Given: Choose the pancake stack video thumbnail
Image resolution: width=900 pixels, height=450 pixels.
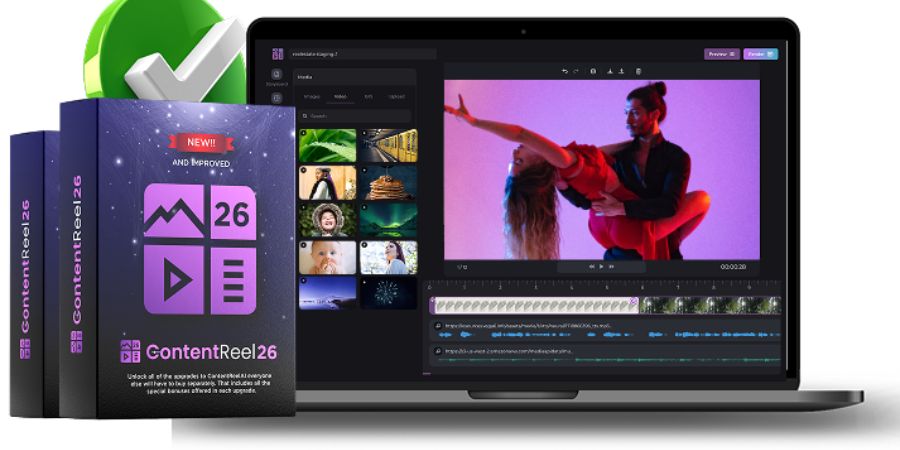Looking at the screenshot, I should (x=388, y=182).
